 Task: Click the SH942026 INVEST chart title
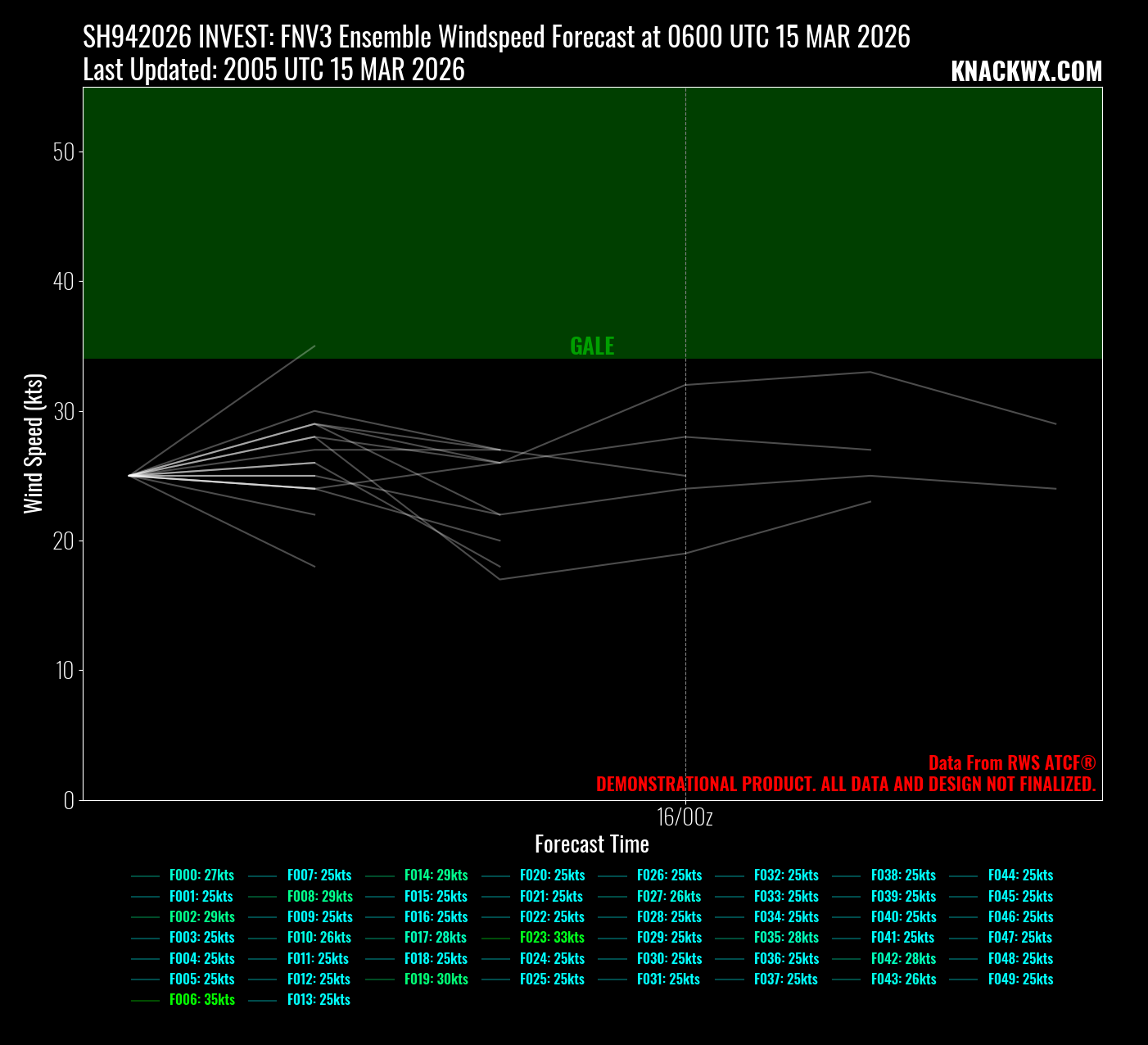click(496, 38)
